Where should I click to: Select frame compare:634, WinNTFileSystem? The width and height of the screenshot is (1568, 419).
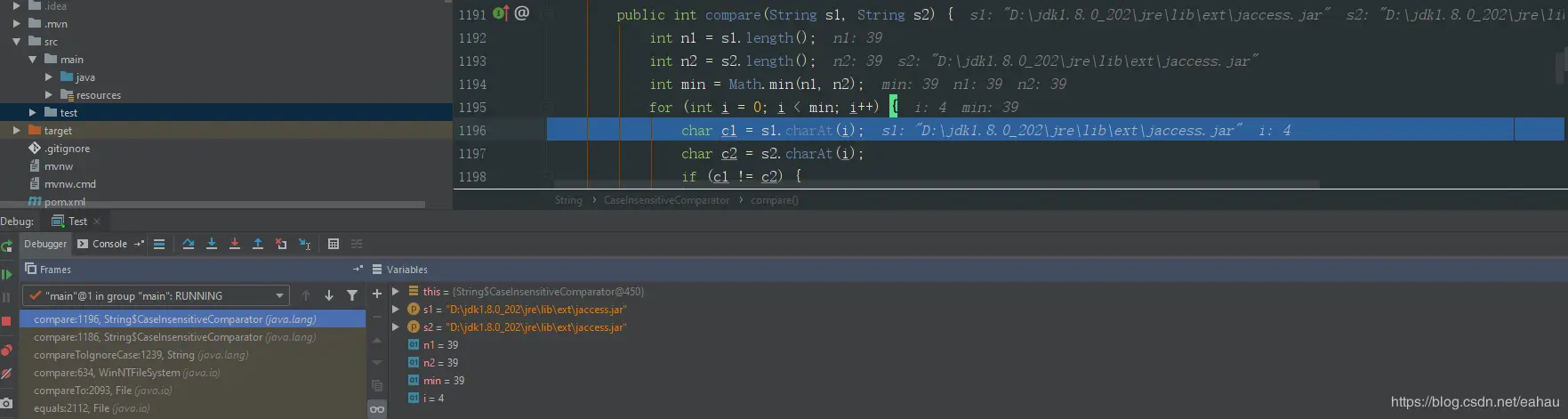[192, 372]
